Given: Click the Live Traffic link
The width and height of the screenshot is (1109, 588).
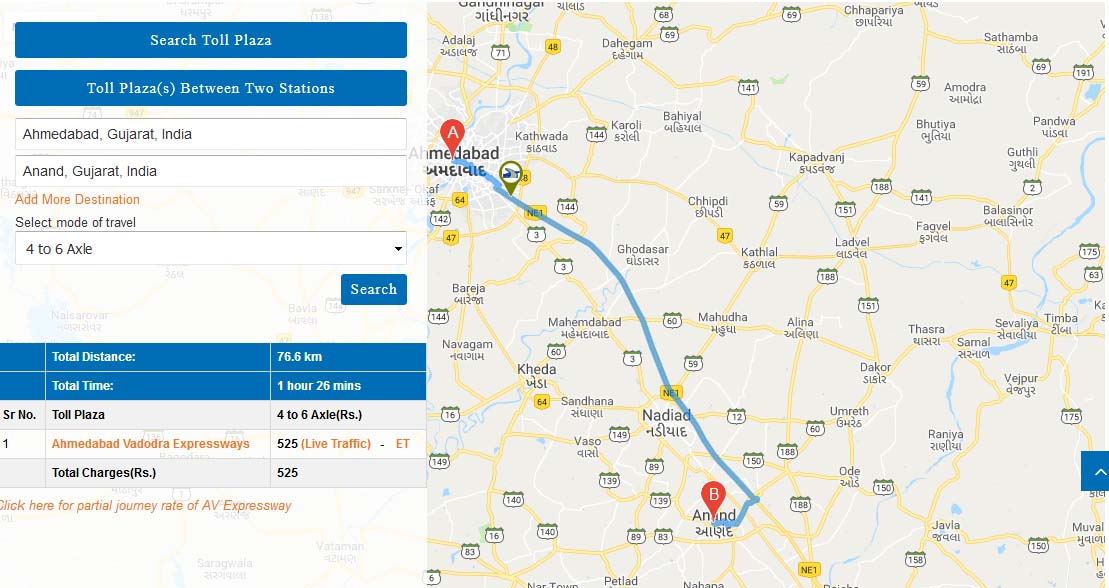Looking at the screenshot, I should 336,444.
